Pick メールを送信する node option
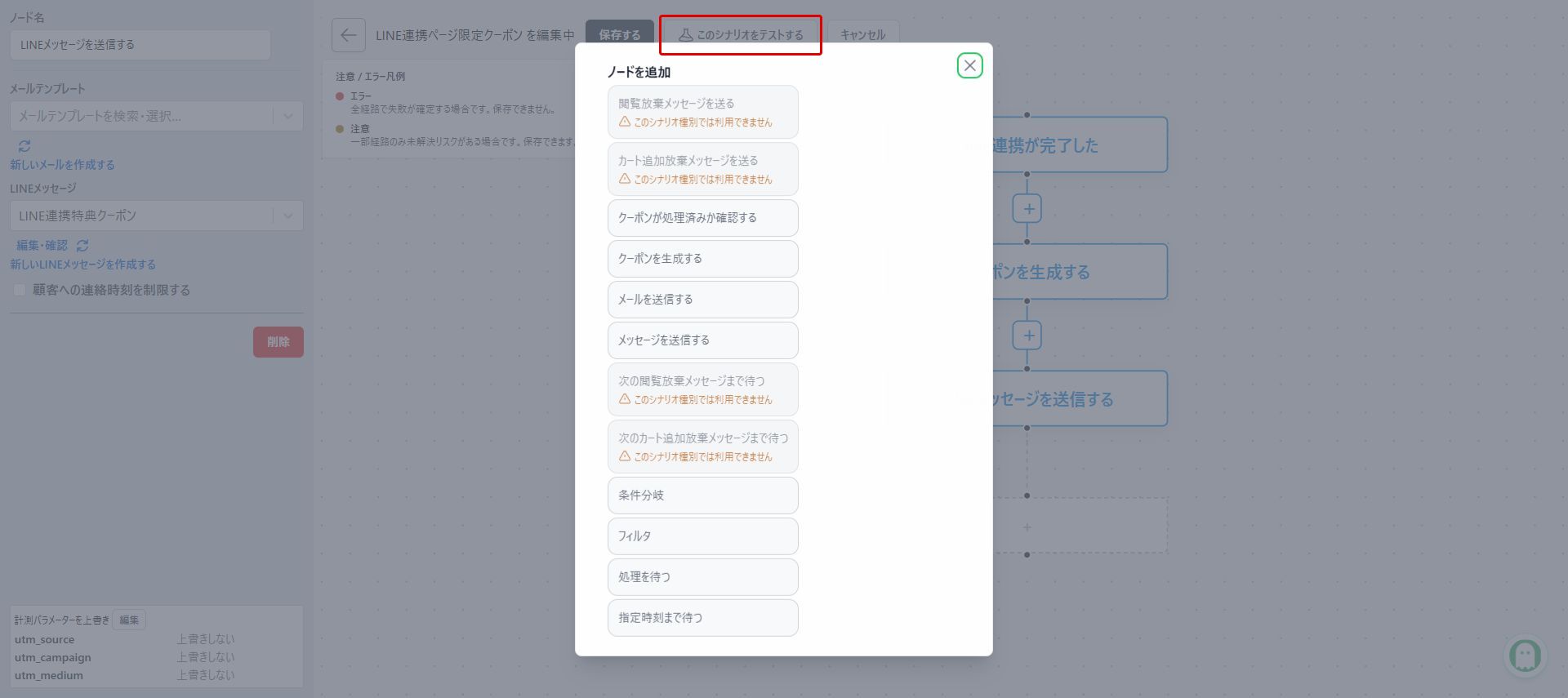1568x698 pixels. coord(702,300)
